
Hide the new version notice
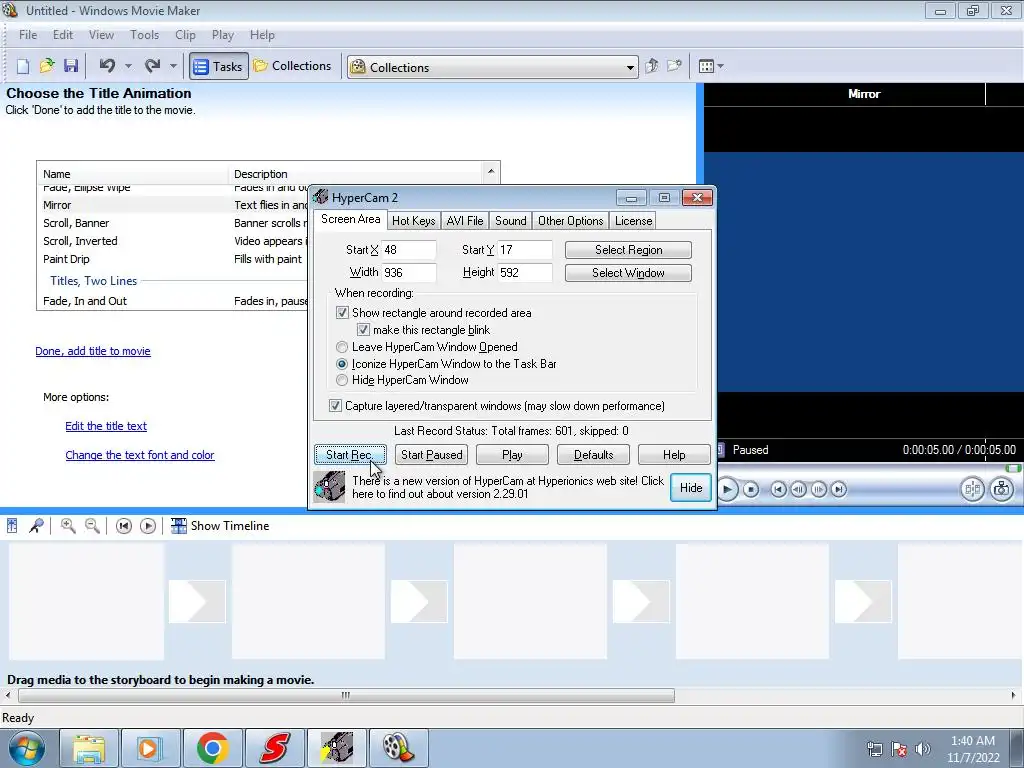coord(691,488)
